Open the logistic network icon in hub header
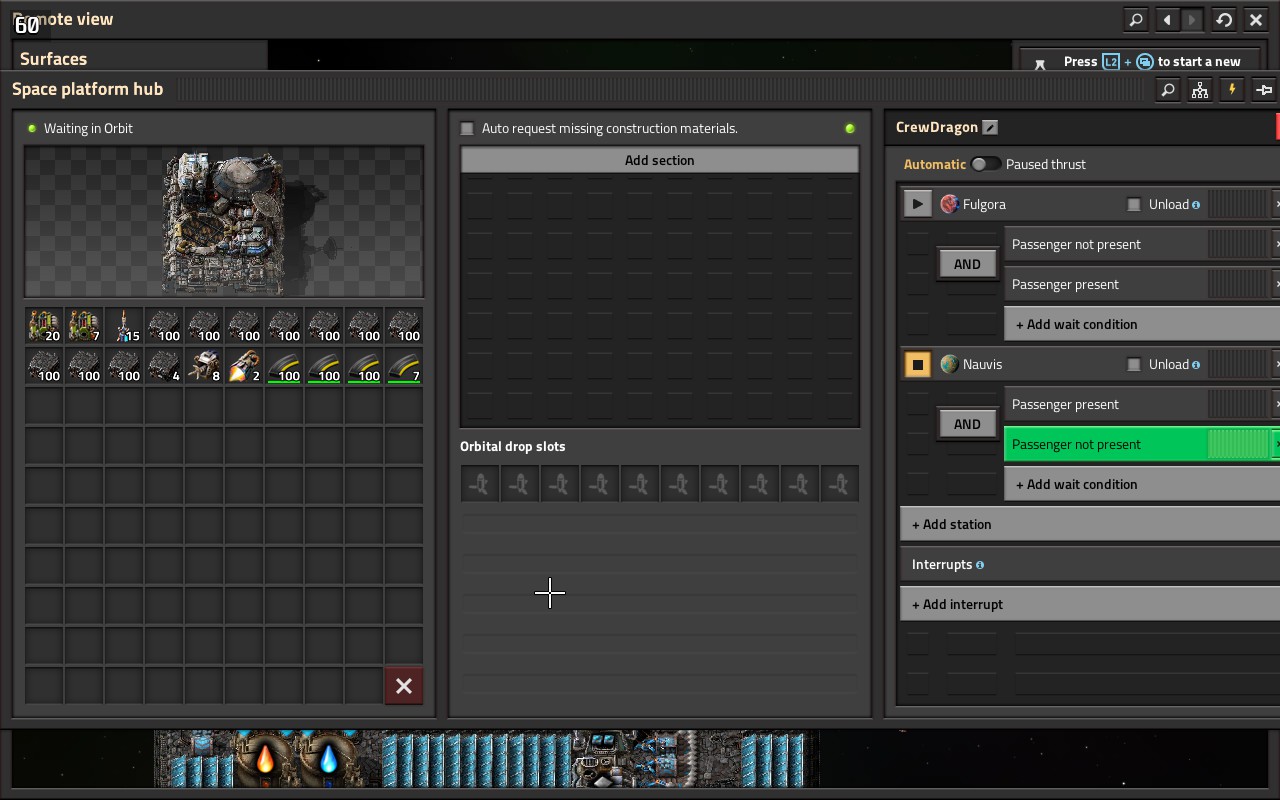 pyautogui.click(x=1200, y=90)
